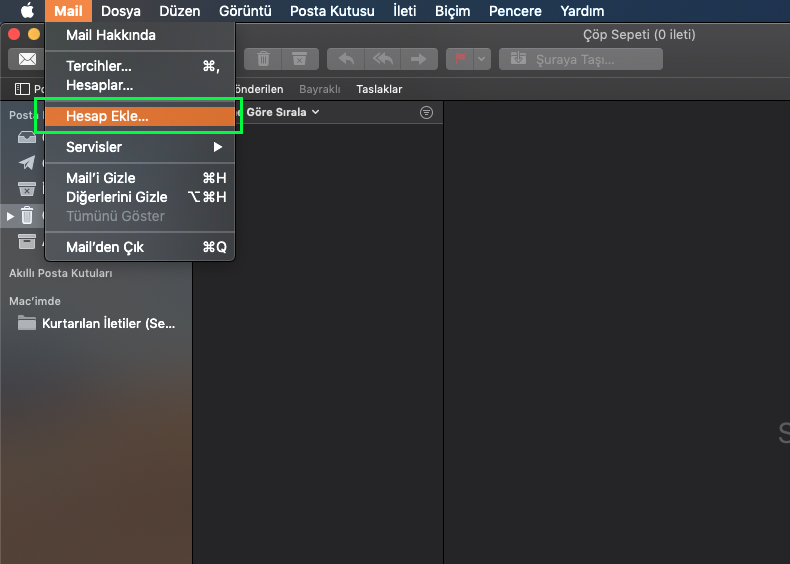Select the Inbox tray icon in sidebar

(27, 137)
